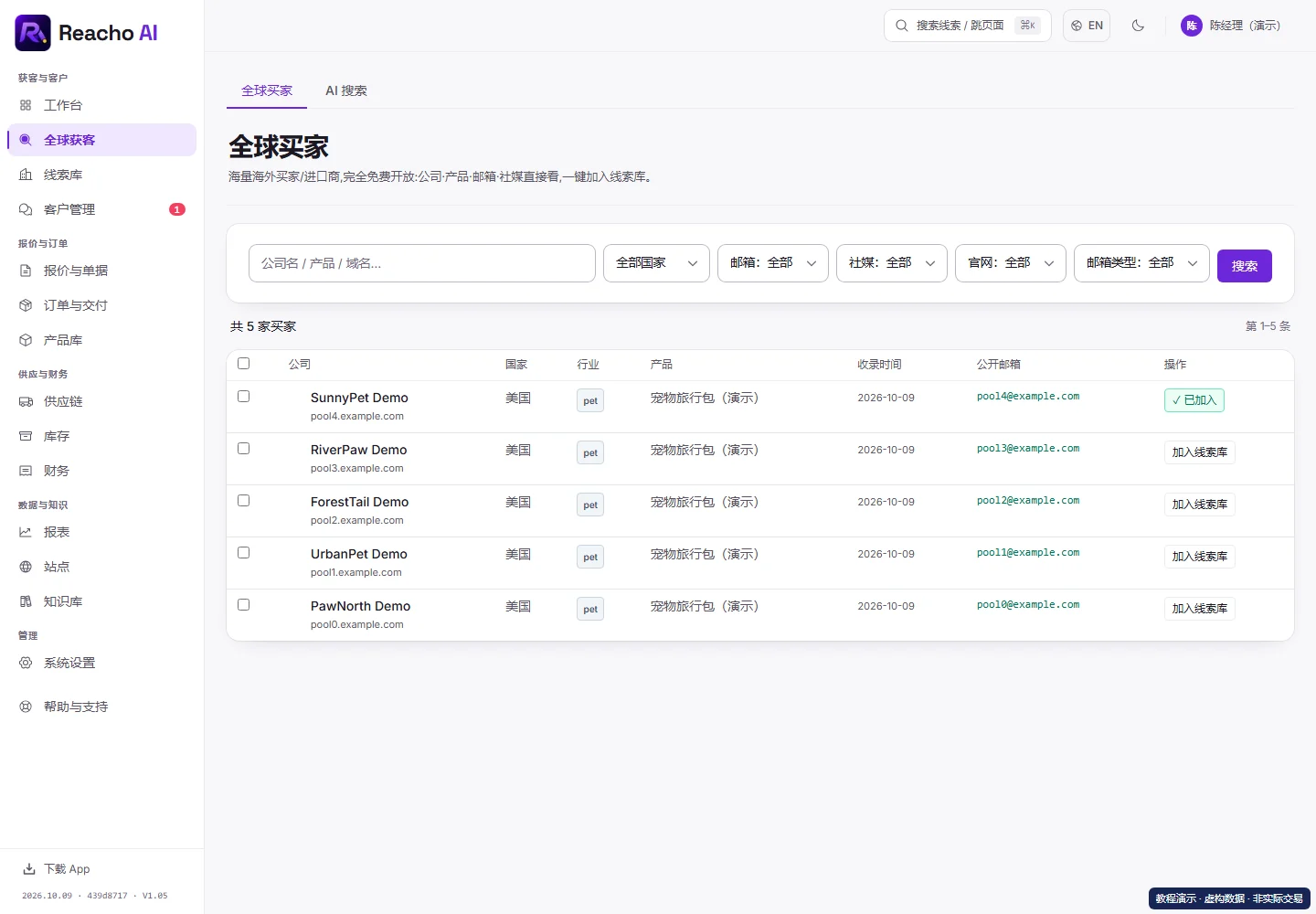This screenshot has height=914, width=1316.
Task: Open 线索库 via its sidebar icon
Action: click(x=26, y=175)
